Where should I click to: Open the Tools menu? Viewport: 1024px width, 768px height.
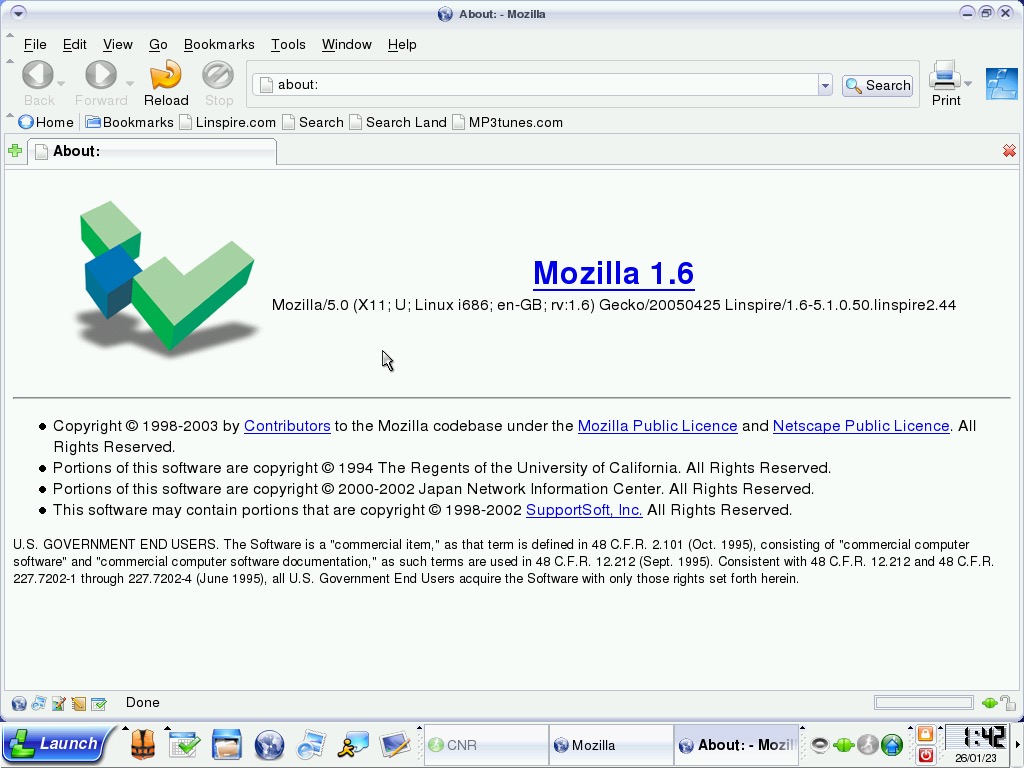click(288, 44)
